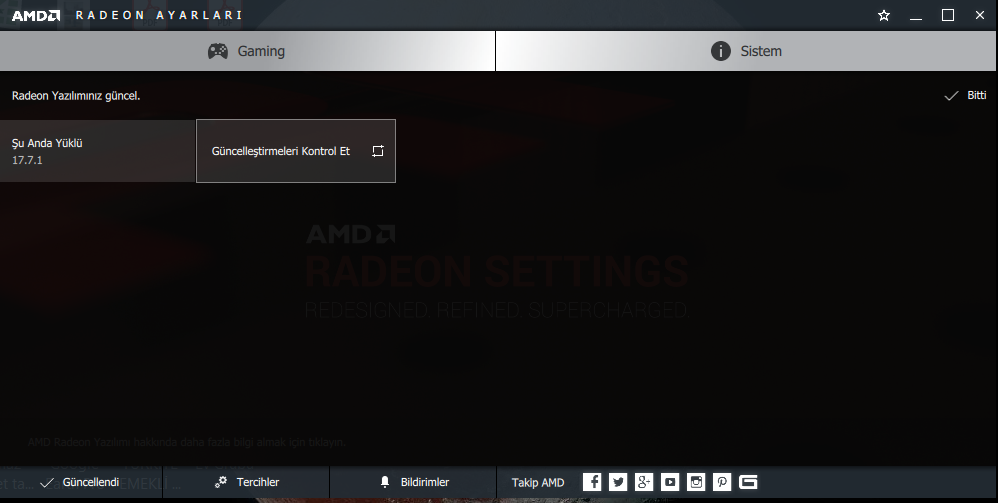Image resolution: width=998 pixels, height=503 pixels.
Task: Click the Bitti button
Action: tap(965, 96)
